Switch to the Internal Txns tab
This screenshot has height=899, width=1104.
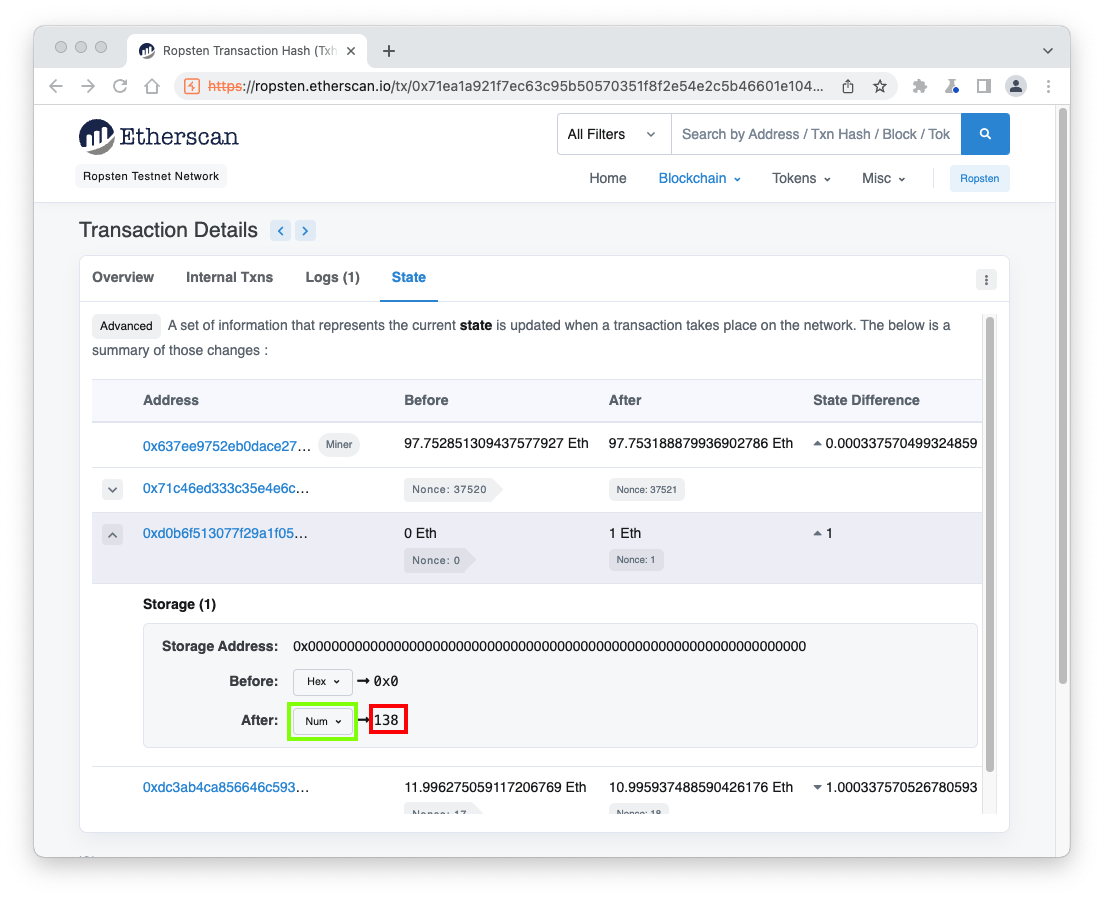pos(230,277)
